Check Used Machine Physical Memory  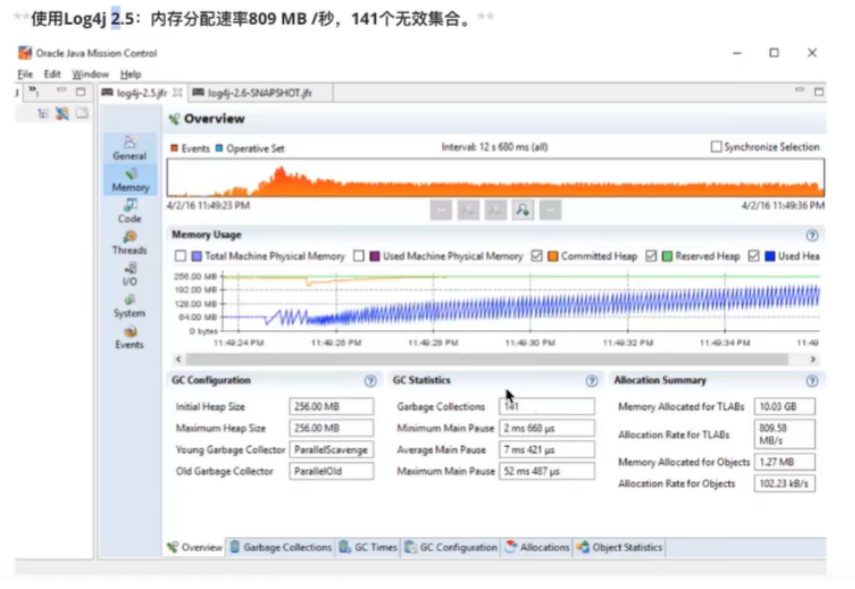pyautogui.click(x=358, y=256)
